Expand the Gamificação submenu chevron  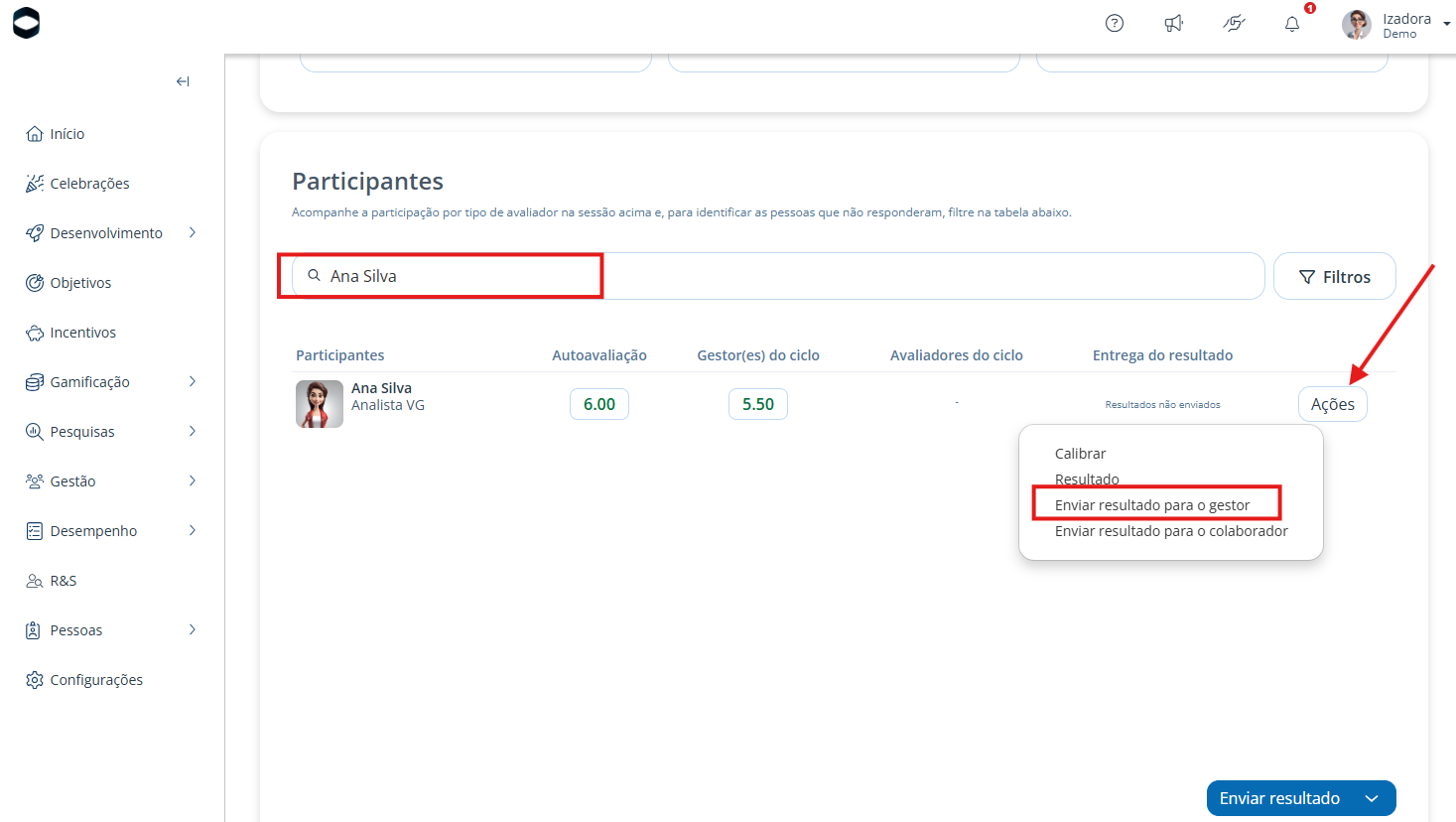(193, 381)
